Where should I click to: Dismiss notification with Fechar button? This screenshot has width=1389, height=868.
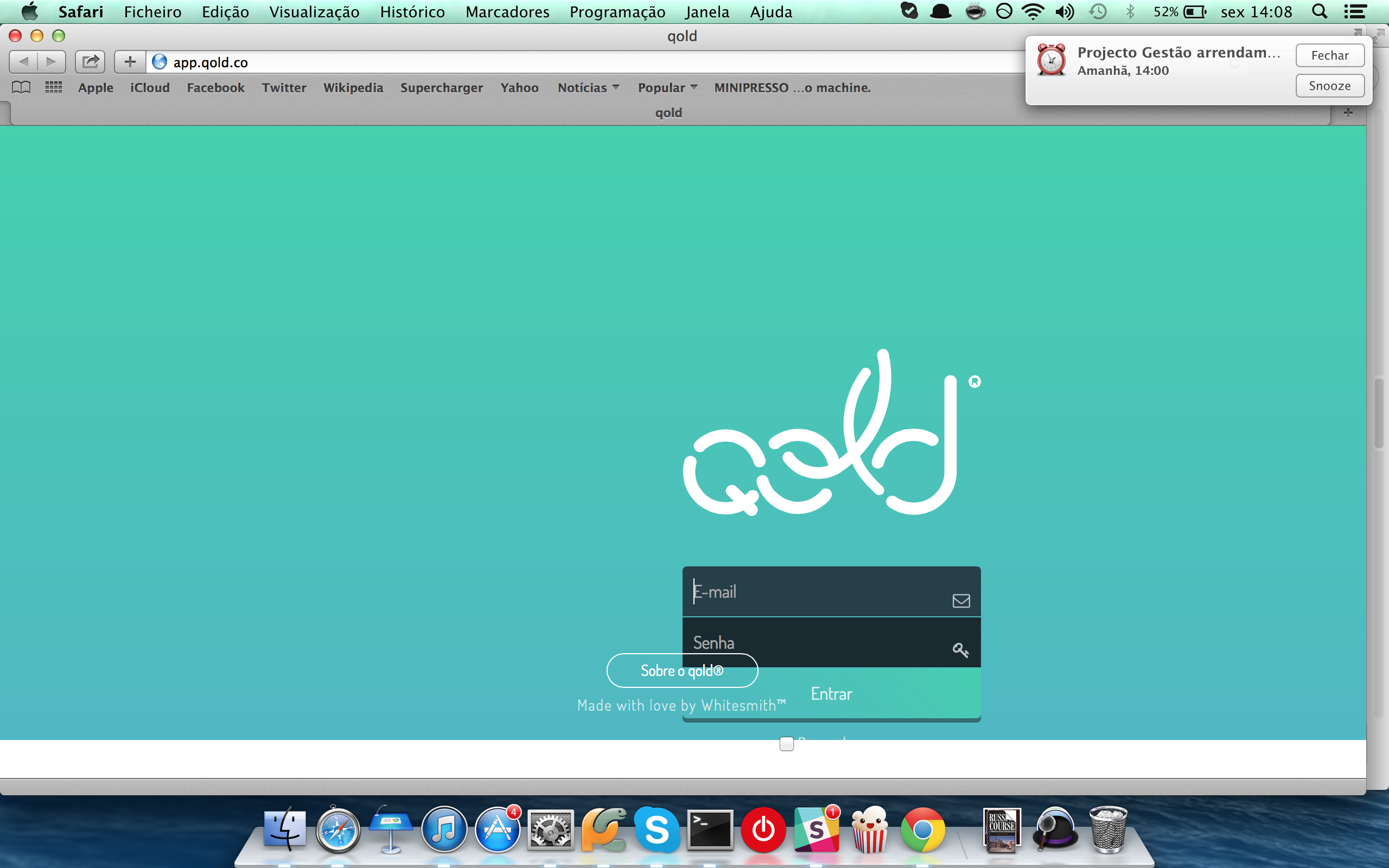coord(1329,55)
